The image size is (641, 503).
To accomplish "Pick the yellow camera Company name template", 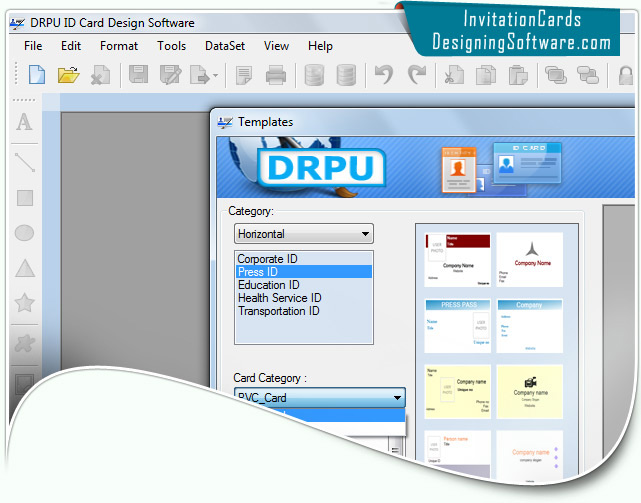I will pos(531,391).
